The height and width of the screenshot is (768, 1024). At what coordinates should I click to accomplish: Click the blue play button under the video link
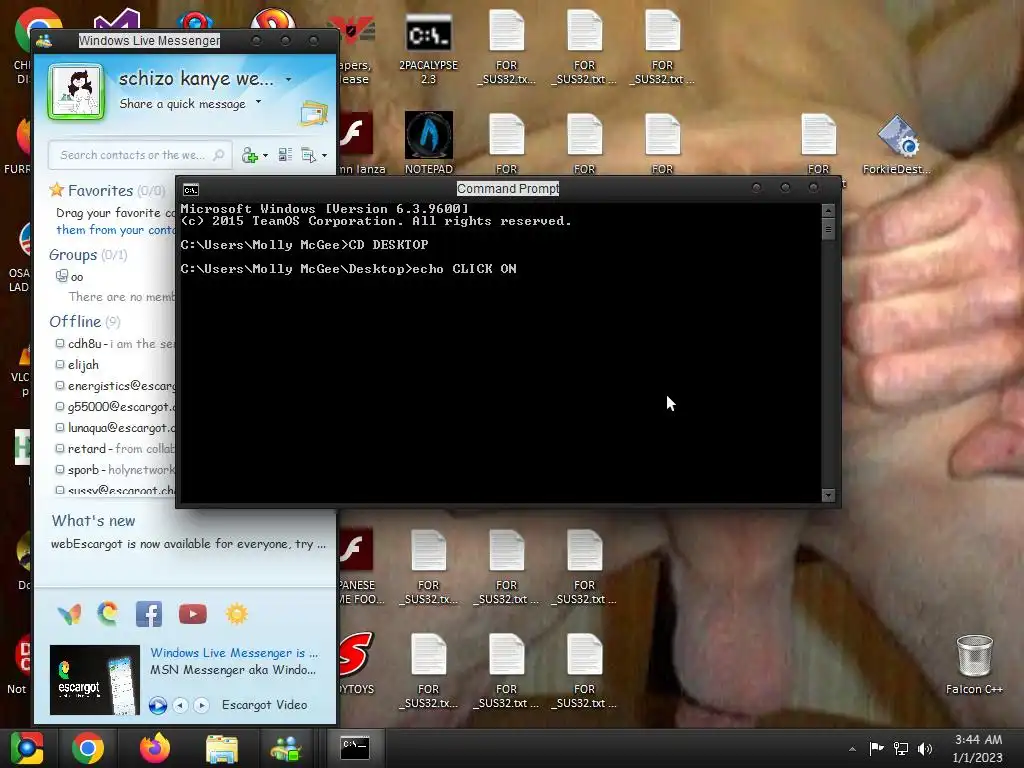pyautogui.click(x=157, y=705)
